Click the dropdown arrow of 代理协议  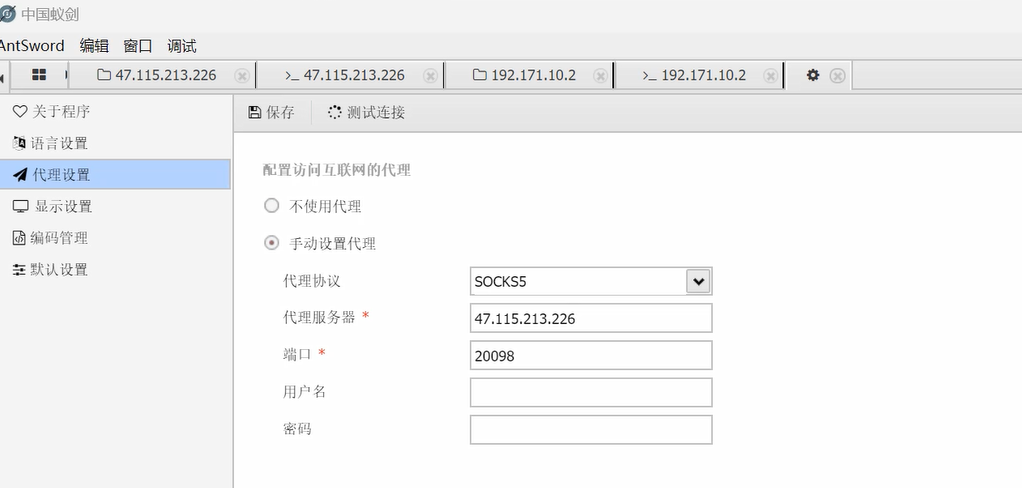point(698,281)
